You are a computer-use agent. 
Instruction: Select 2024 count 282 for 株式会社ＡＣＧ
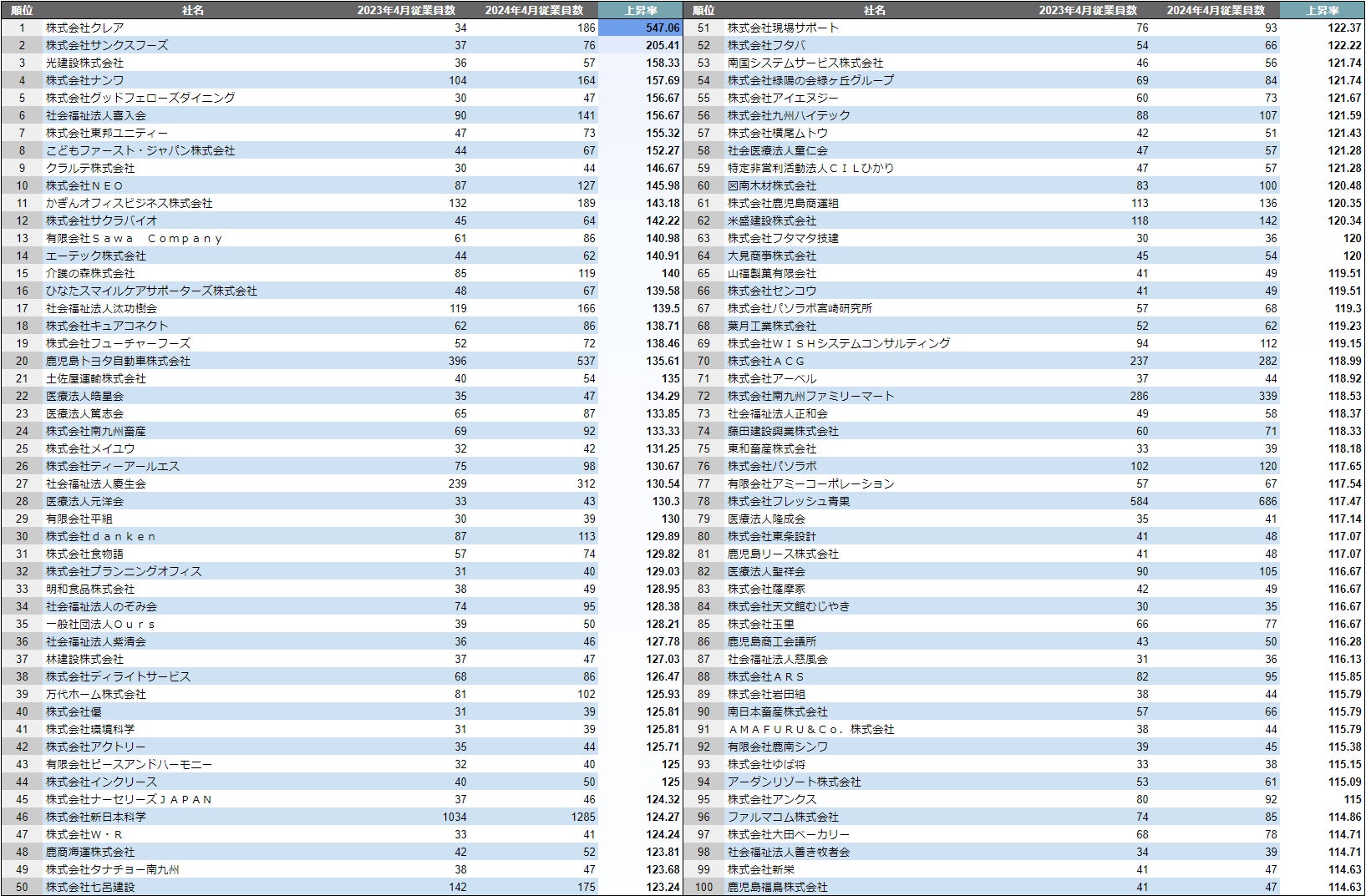pos(1267,361)
